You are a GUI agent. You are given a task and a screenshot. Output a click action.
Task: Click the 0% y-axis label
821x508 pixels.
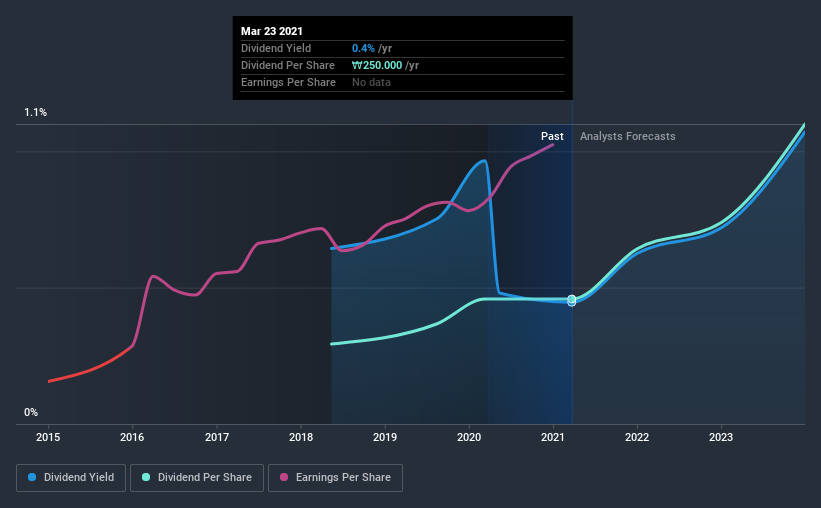pyautogui.click(x=31, y=412)
